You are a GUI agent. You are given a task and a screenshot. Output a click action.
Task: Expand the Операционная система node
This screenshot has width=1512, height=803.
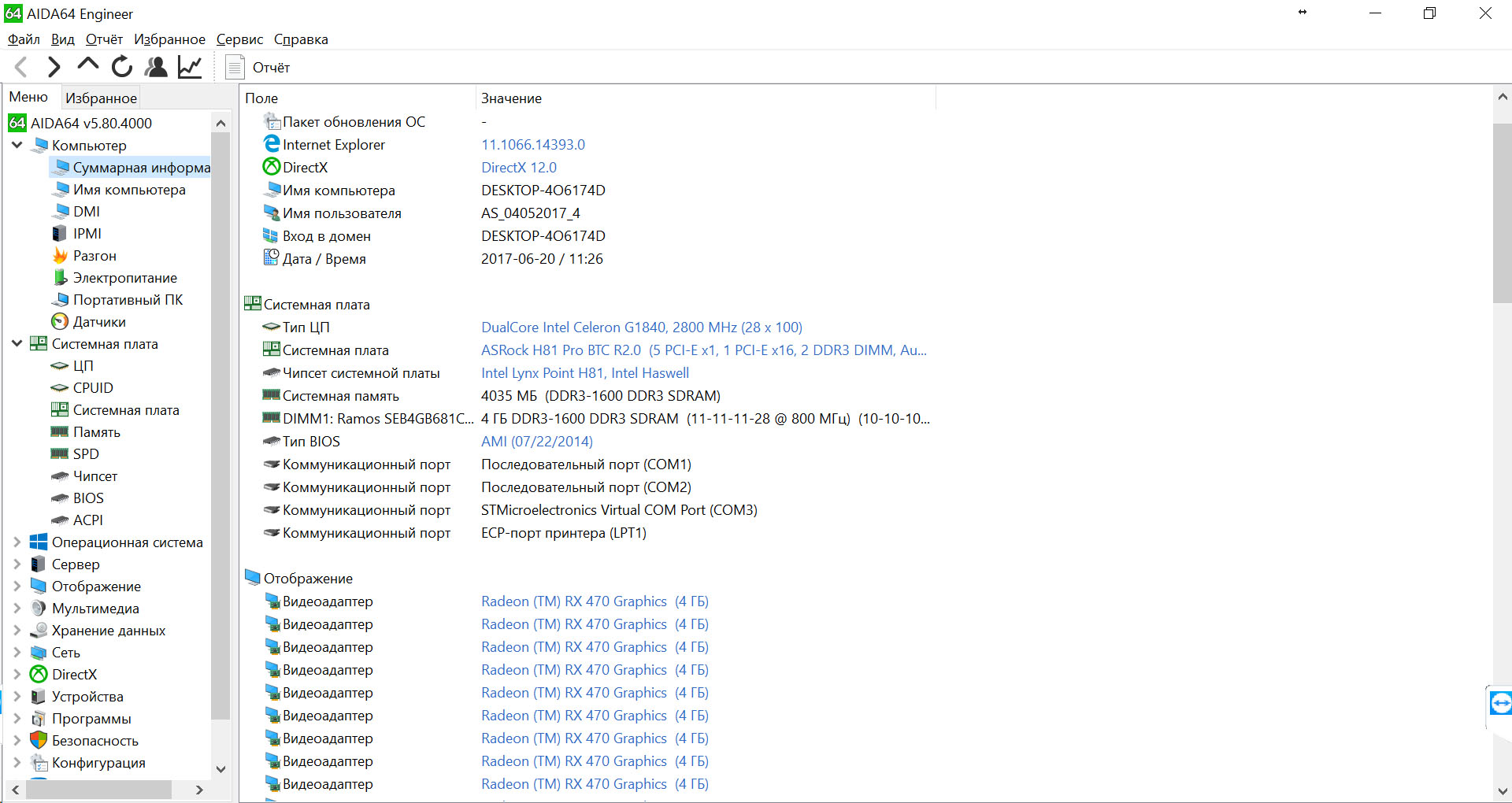(17, 542)
